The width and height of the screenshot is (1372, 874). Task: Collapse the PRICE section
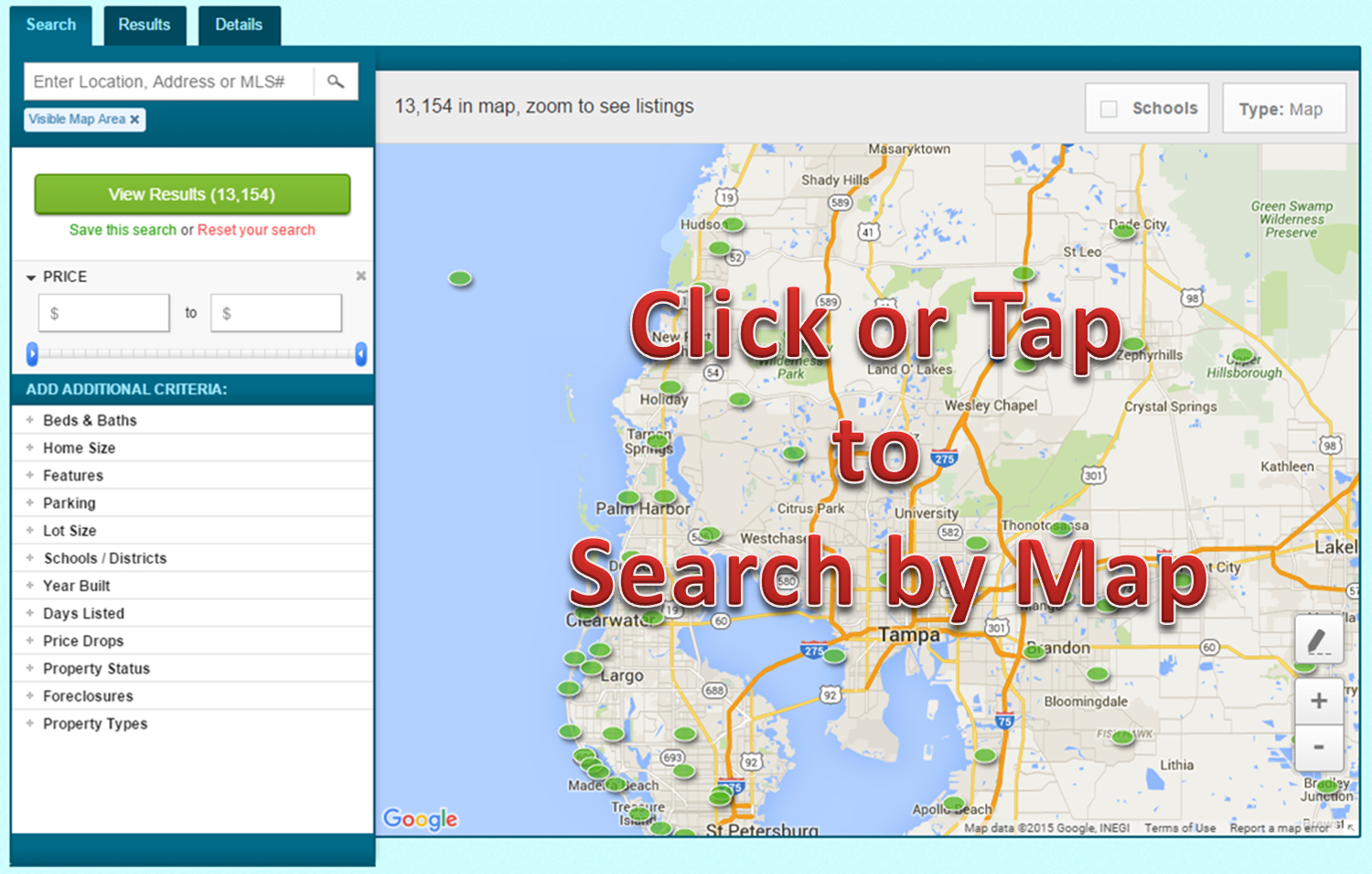32,276
